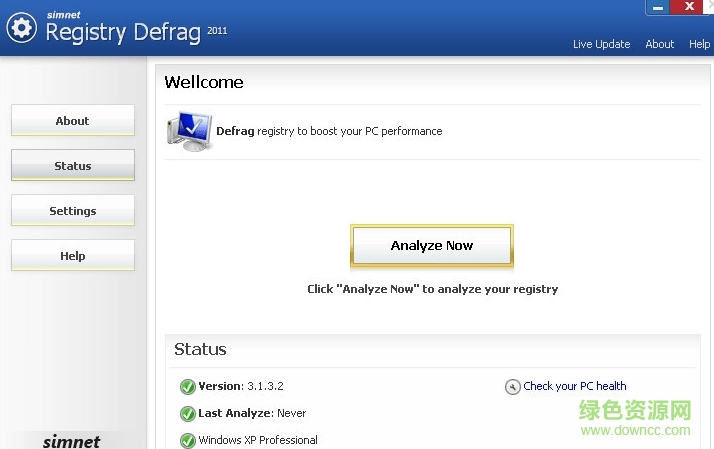The height and width of the screenshot is (449, 714).
Task: Open About in the top menu
Action: 660,44
